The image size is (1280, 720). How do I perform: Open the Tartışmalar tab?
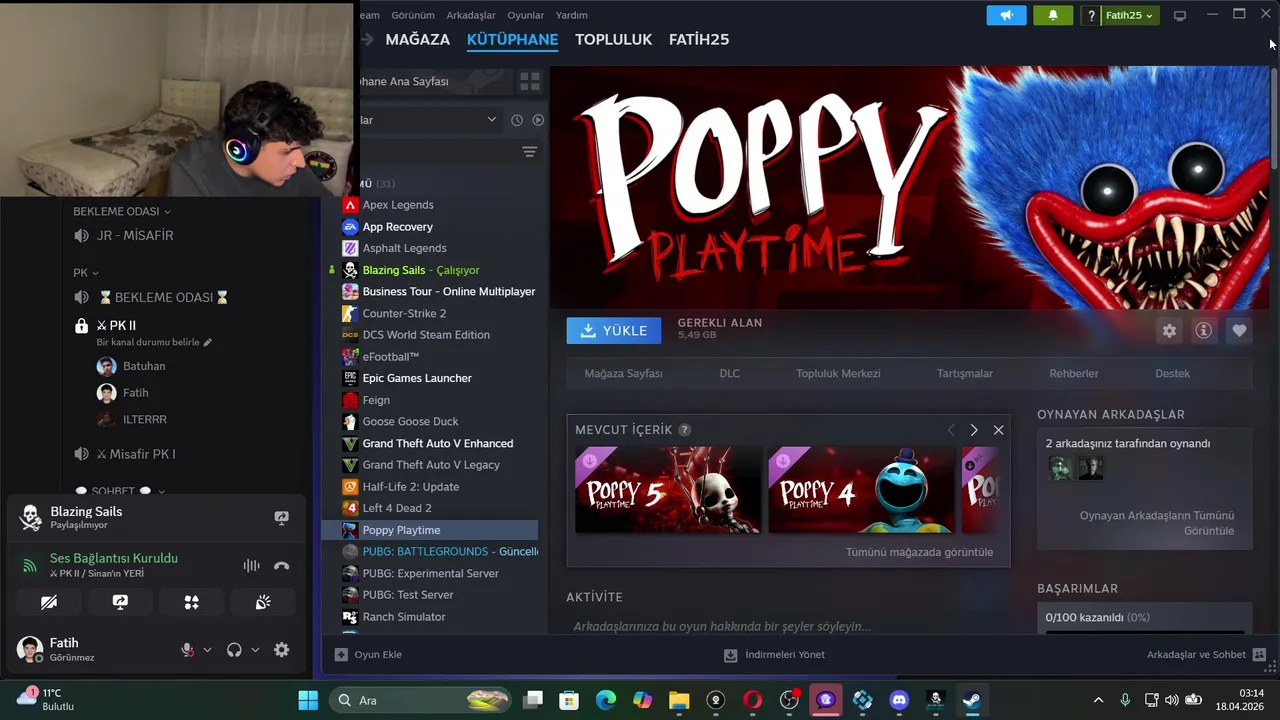pos(965,373)
